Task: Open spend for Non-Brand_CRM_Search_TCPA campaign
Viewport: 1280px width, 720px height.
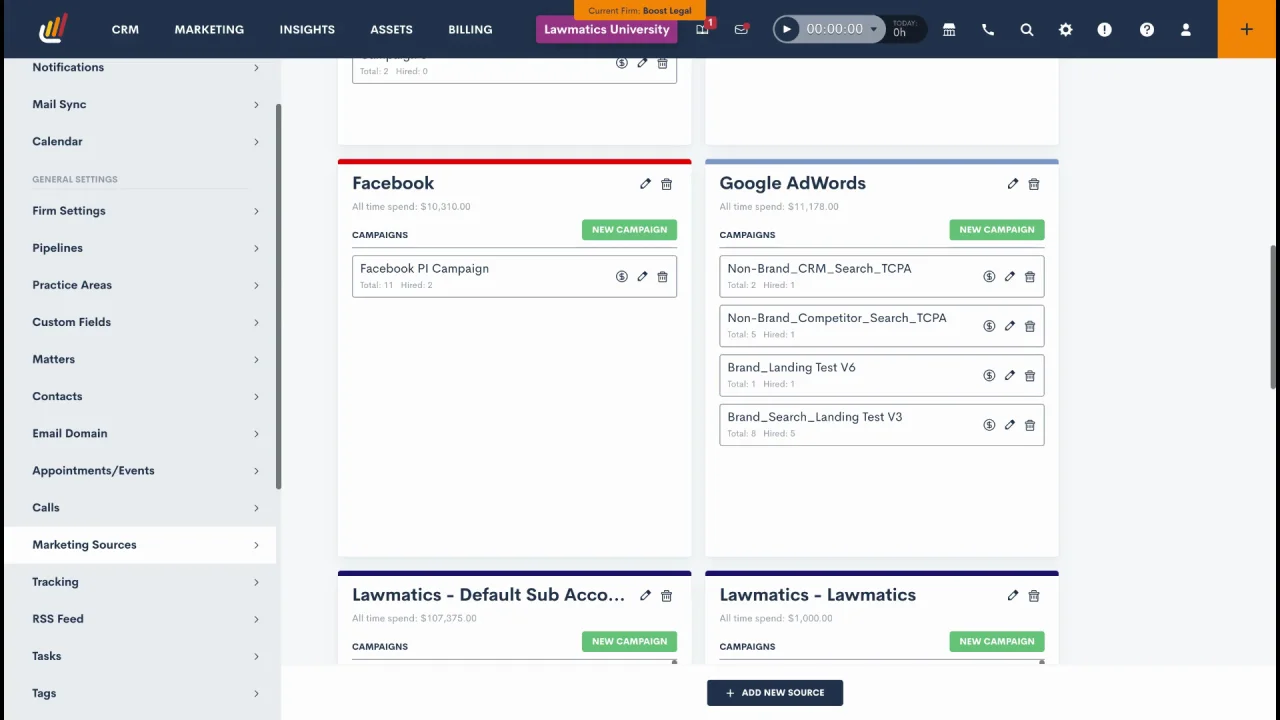Action: click(x=989, y=277)
